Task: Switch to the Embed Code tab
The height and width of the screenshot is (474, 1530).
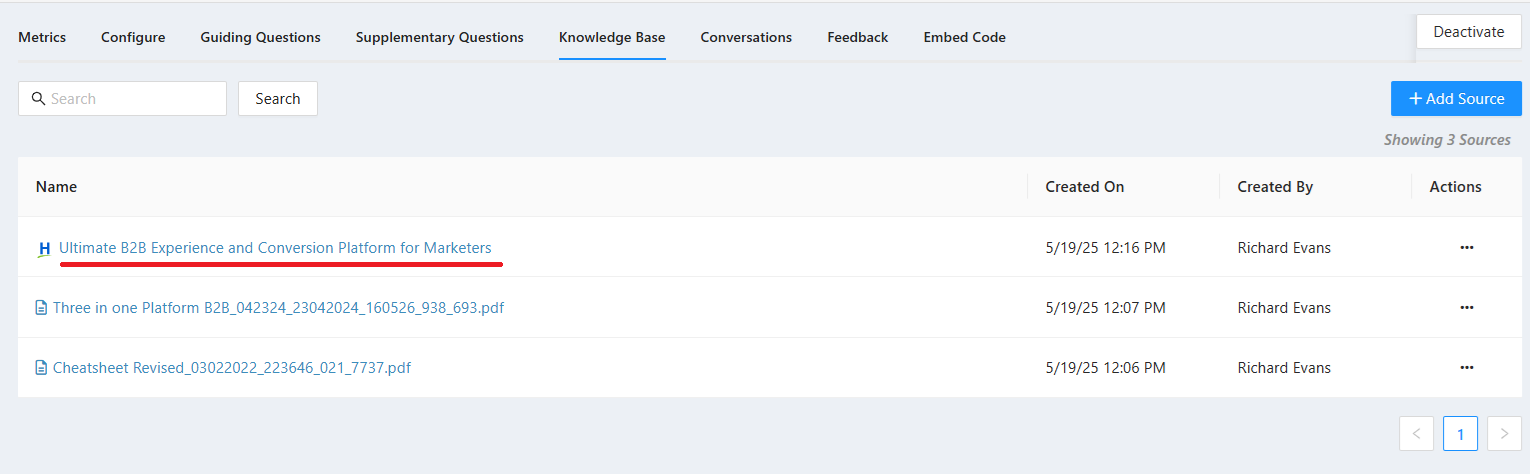Action: click(964, 37)
